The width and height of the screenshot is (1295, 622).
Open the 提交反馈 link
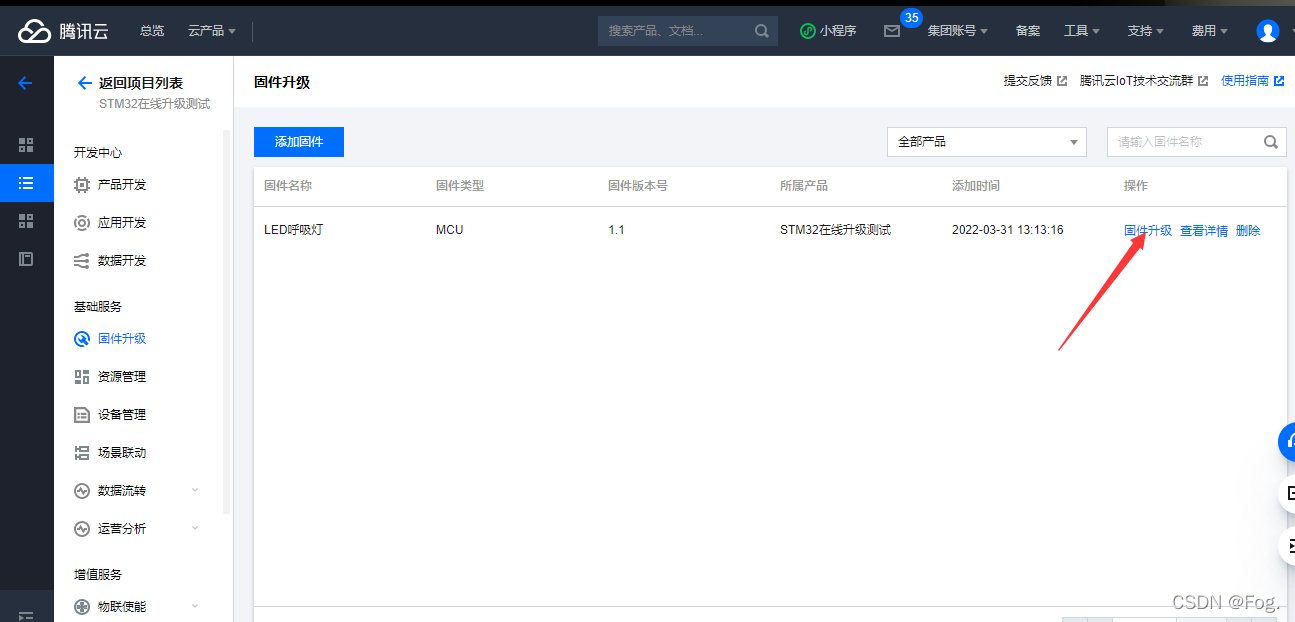point(1035,81)
